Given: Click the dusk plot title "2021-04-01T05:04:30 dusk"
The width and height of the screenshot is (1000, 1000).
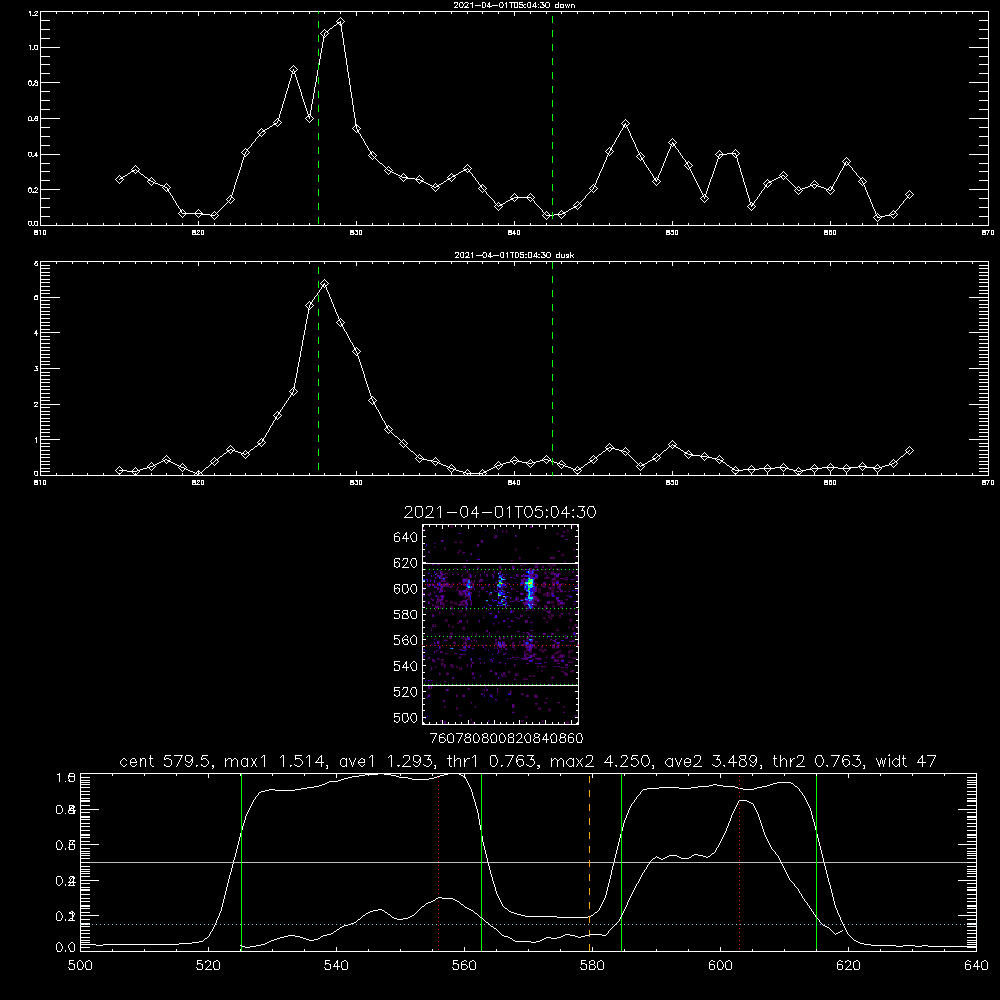Looking at the screenshot, I should [x=514, y=255].
